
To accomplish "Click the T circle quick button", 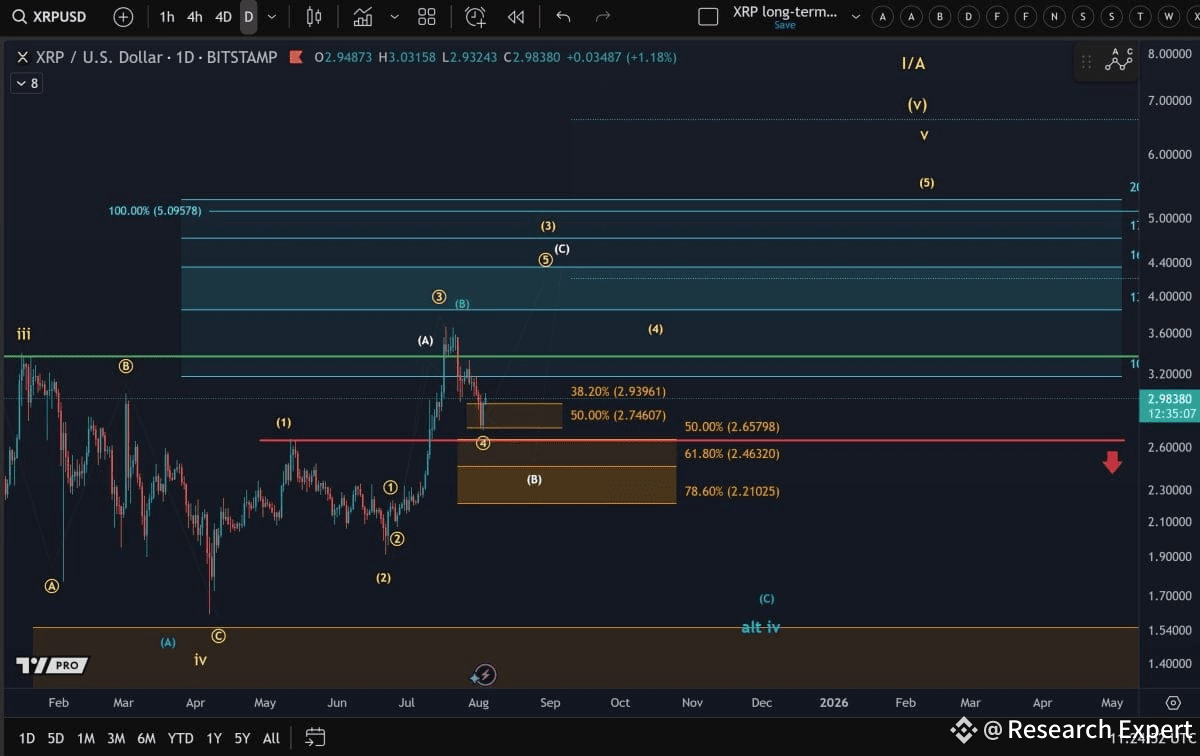I will click(1141, 17).
